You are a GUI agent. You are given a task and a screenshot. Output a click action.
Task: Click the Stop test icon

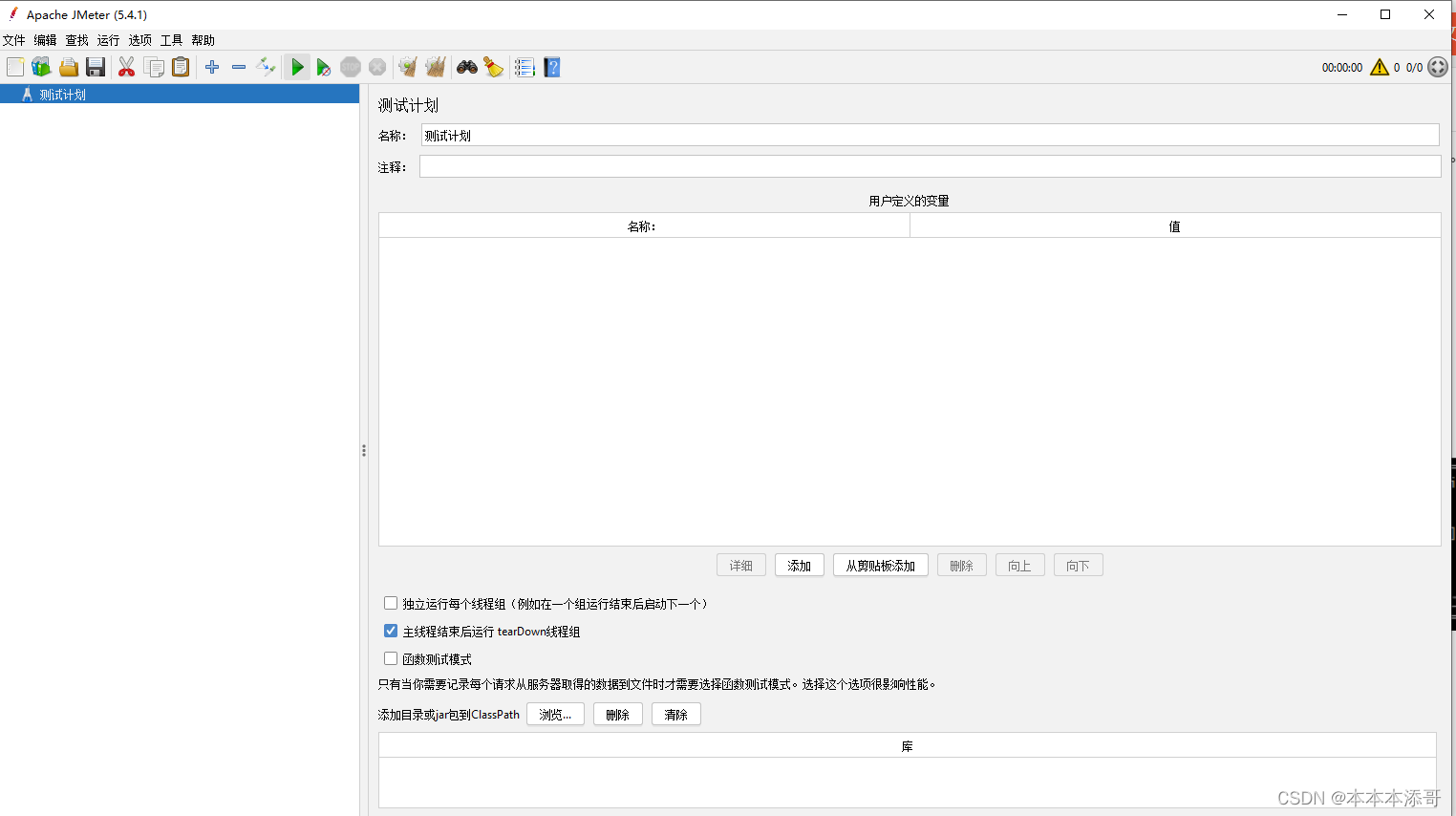(351, 67)
